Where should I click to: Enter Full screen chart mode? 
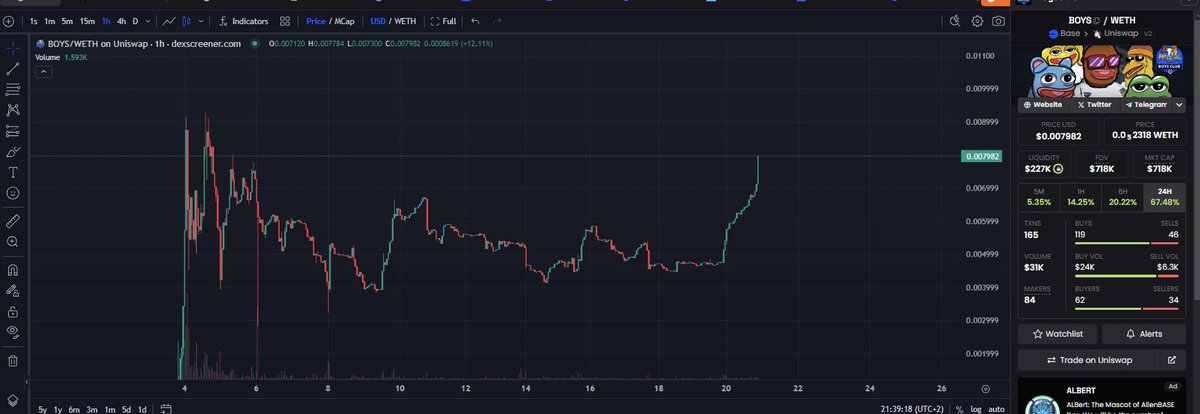(x=443, y=20)
